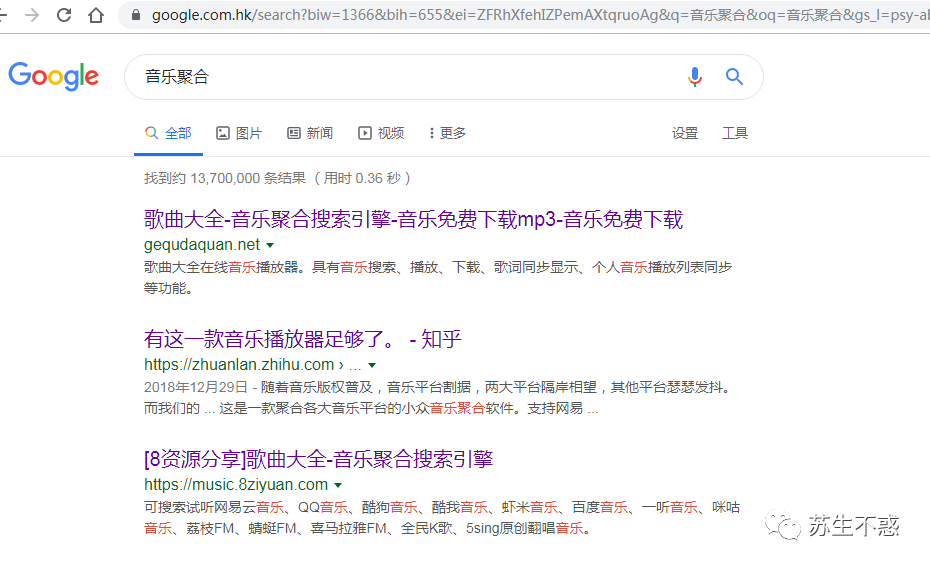Expand the dropdown arrow beside gequdaquan.net
This screenshot has height=567, width=930.
click(270, 245)
